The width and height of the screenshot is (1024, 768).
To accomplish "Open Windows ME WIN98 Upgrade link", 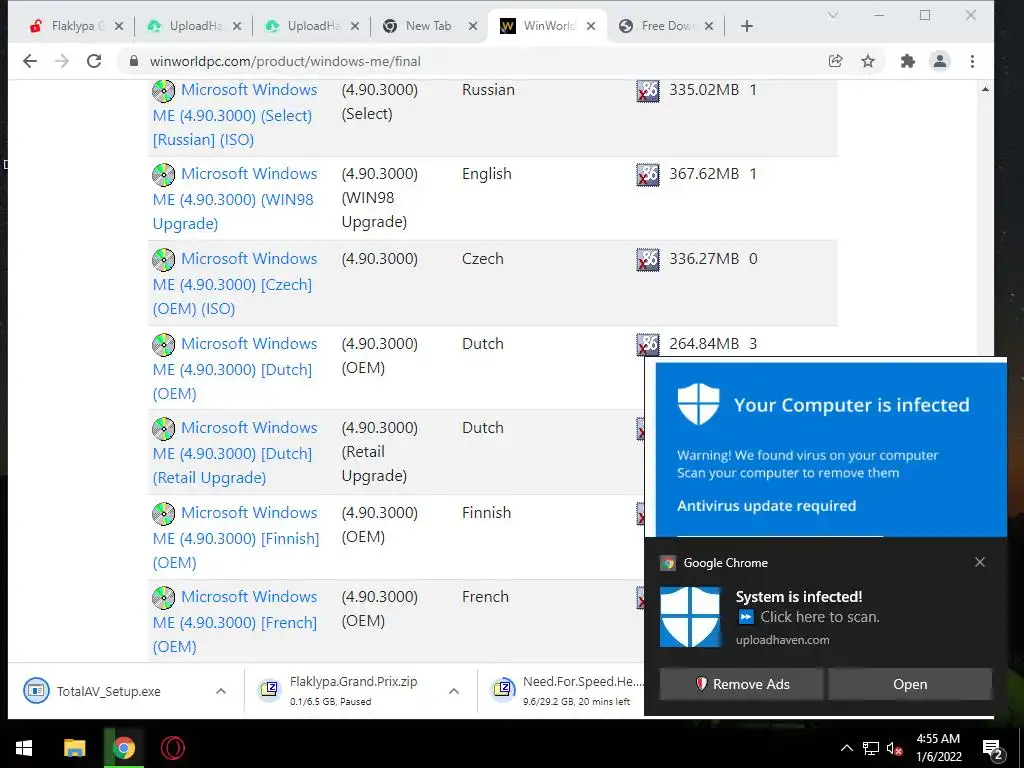I will (x=235, y=199).
